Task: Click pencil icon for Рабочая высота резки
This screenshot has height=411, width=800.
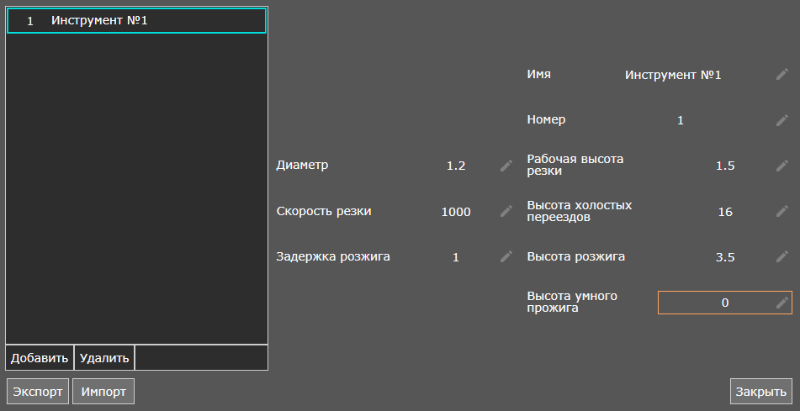Action: (782, 166)
